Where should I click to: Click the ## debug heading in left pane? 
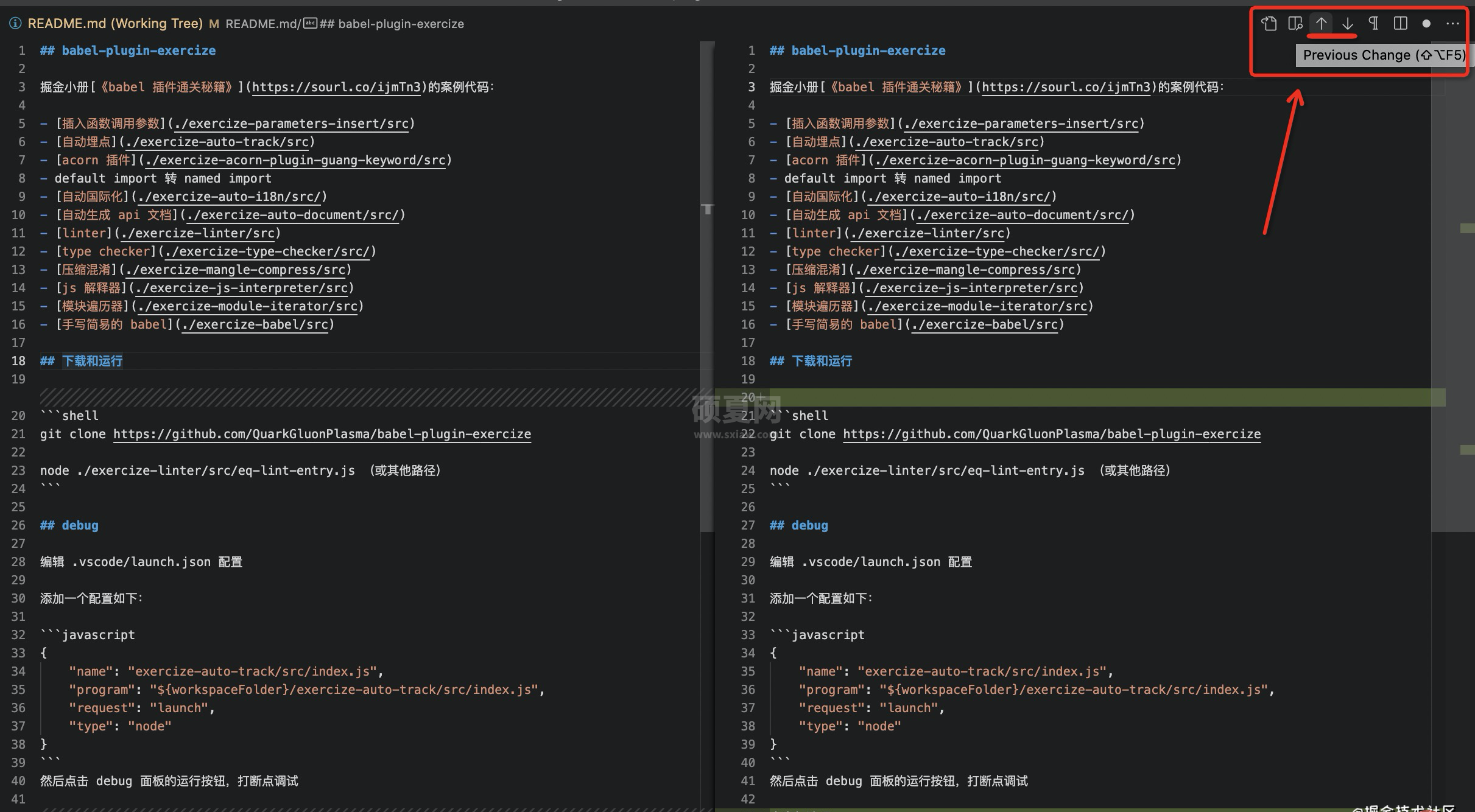tap(69, 525)
